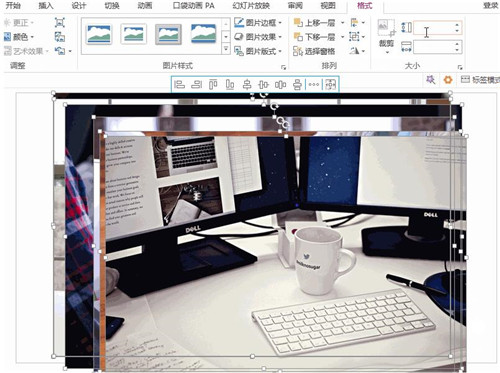Click the compress pictures icon

[x=60, y=23]
